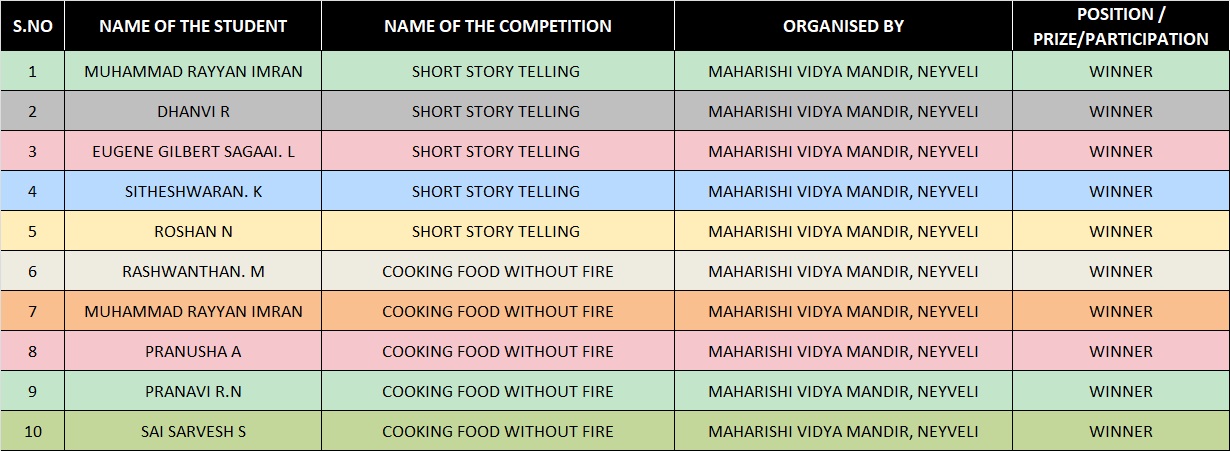
Task: Select the RASHWANTHAN. M student cell
Action: pyautogui.click(x=193, y=272)
